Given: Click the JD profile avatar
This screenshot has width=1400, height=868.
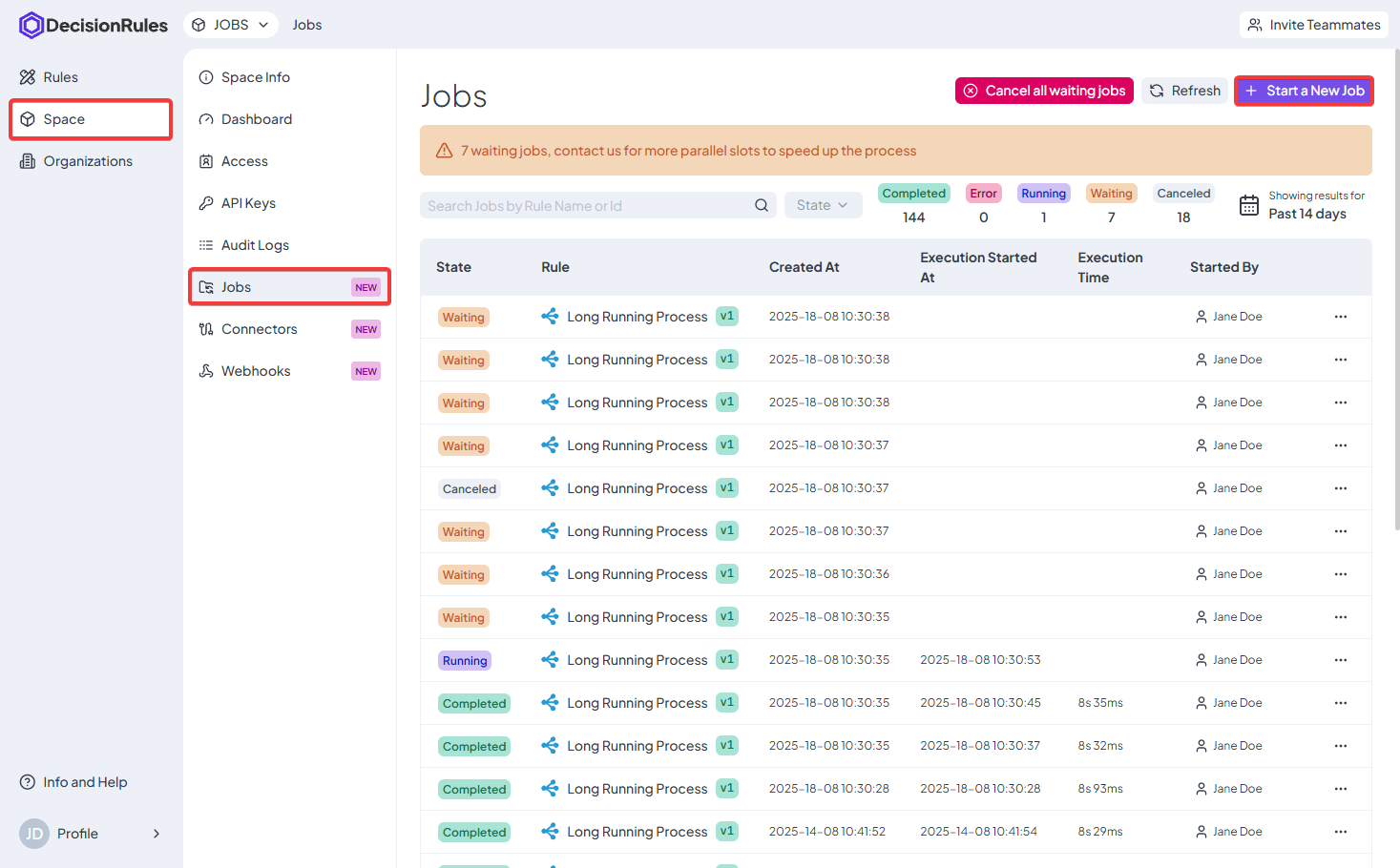Looking at the screenshot, I should 33,834.
